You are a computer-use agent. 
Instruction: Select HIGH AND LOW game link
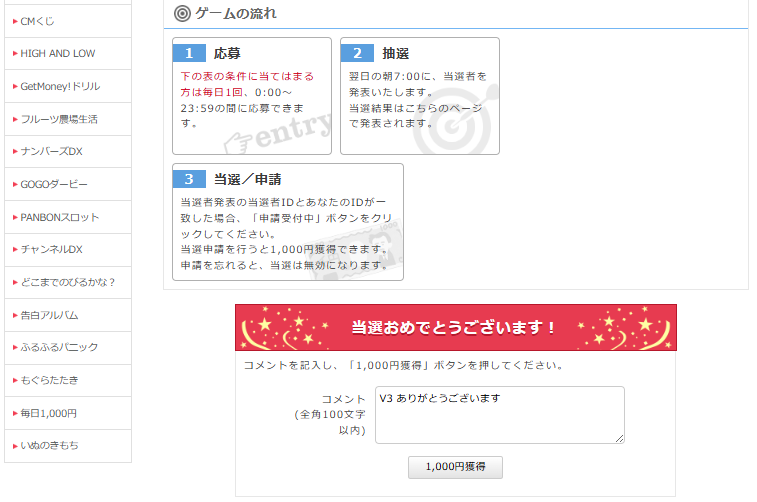pos(58,54)
